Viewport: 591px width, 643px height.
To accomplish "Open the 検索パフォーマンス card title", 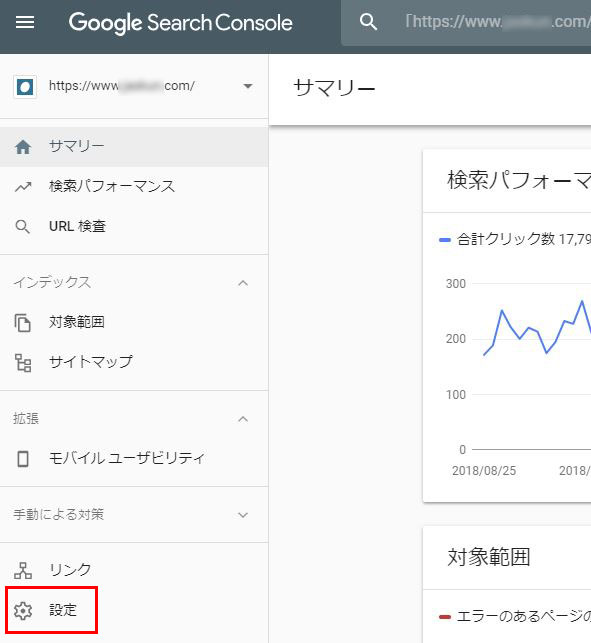I will (519, 180).
